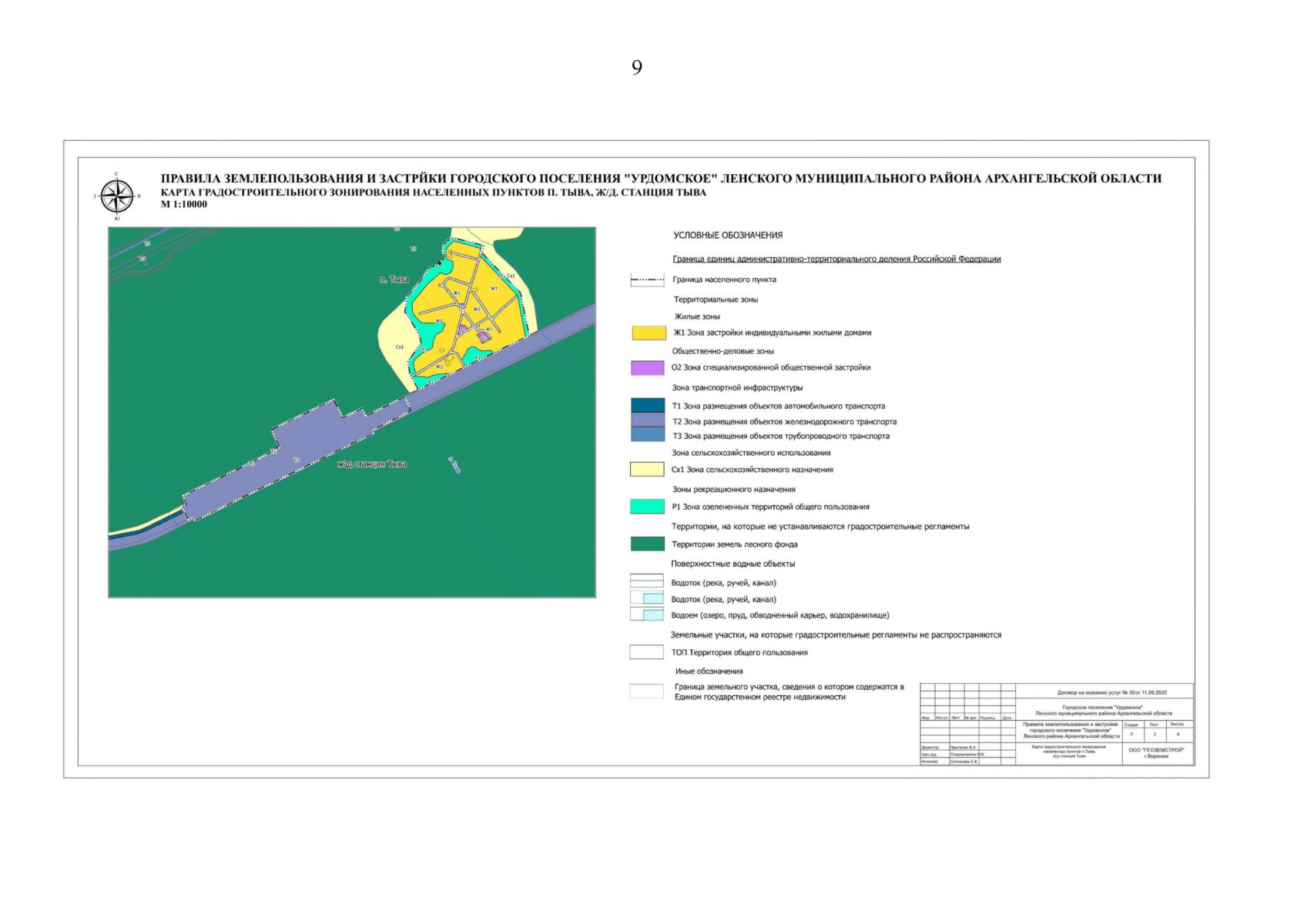
Task: Click the turquoise Р1 green areas swatch
Action: coord(647,507)
